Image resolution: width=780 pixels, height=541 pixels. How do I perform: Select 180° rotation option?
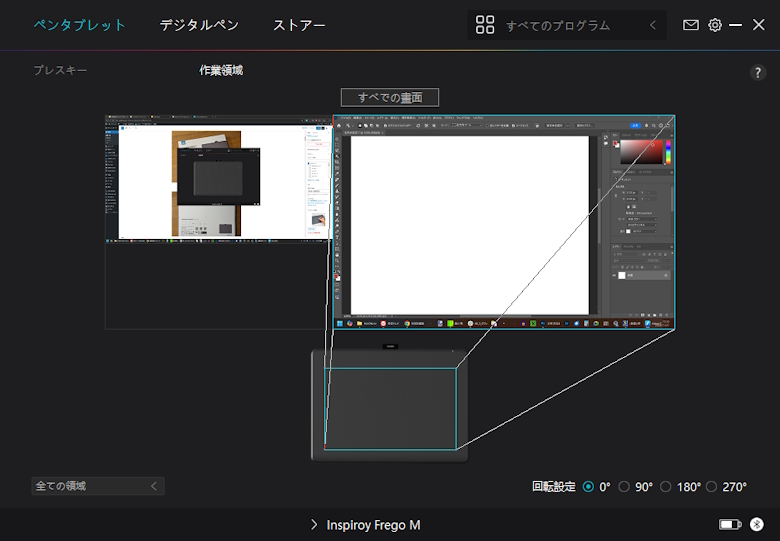click(666, 487)
